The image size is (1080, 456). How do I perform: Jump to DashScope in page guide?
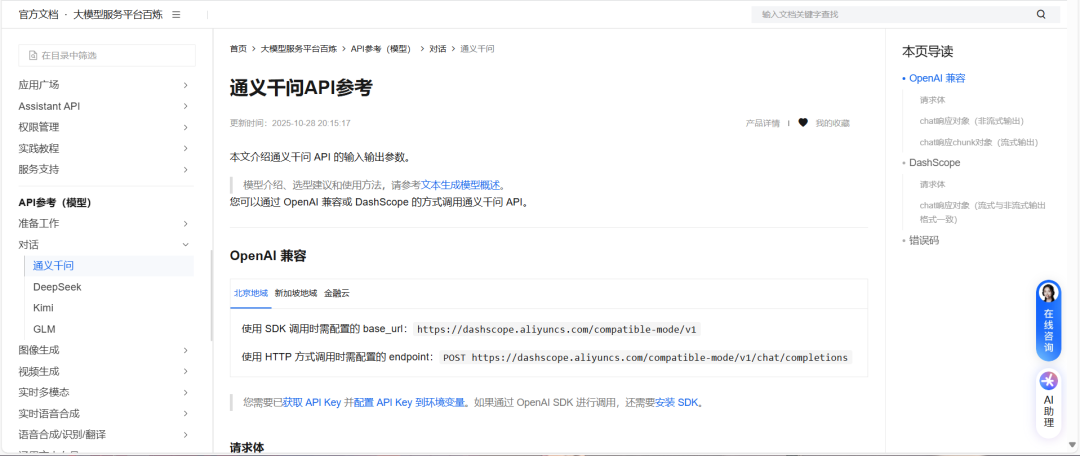[x=934, y=163]
